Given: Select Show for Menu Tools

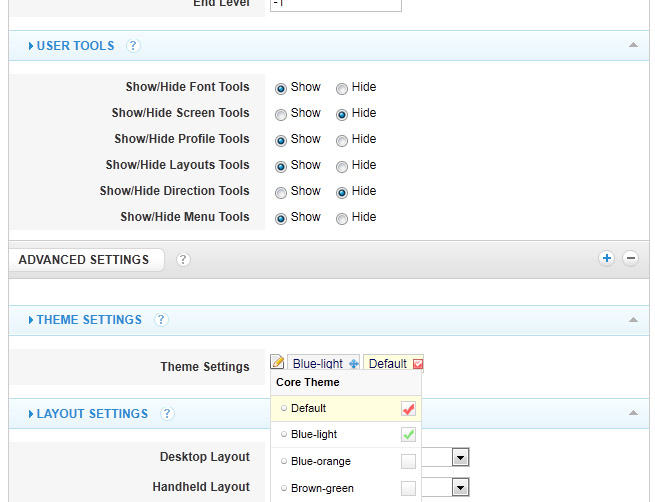Looking at the screenshot, I should tap(281, 218).
